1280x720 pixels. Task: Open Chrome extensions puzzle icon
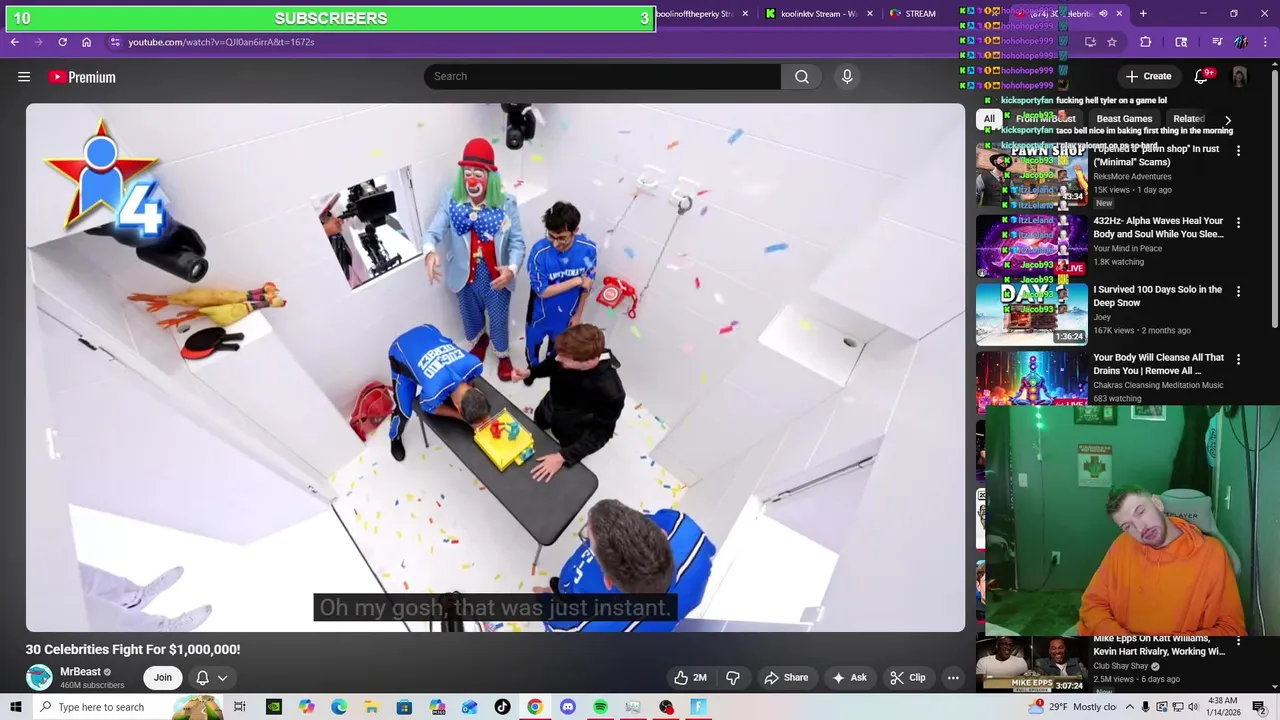[x=1146, y=42]
